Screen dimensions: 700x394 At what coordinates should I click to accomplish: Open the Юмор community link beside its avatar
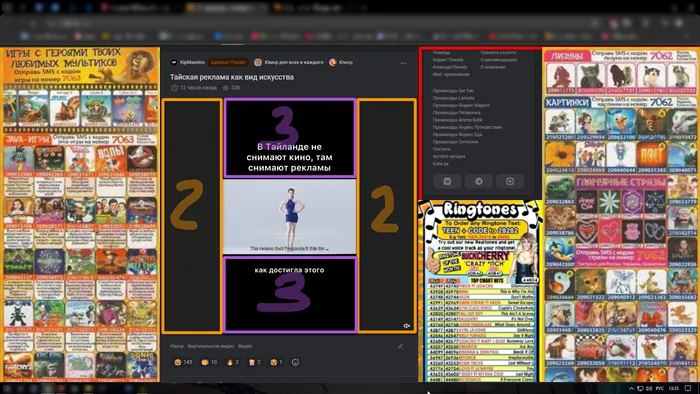coord(346,62)
